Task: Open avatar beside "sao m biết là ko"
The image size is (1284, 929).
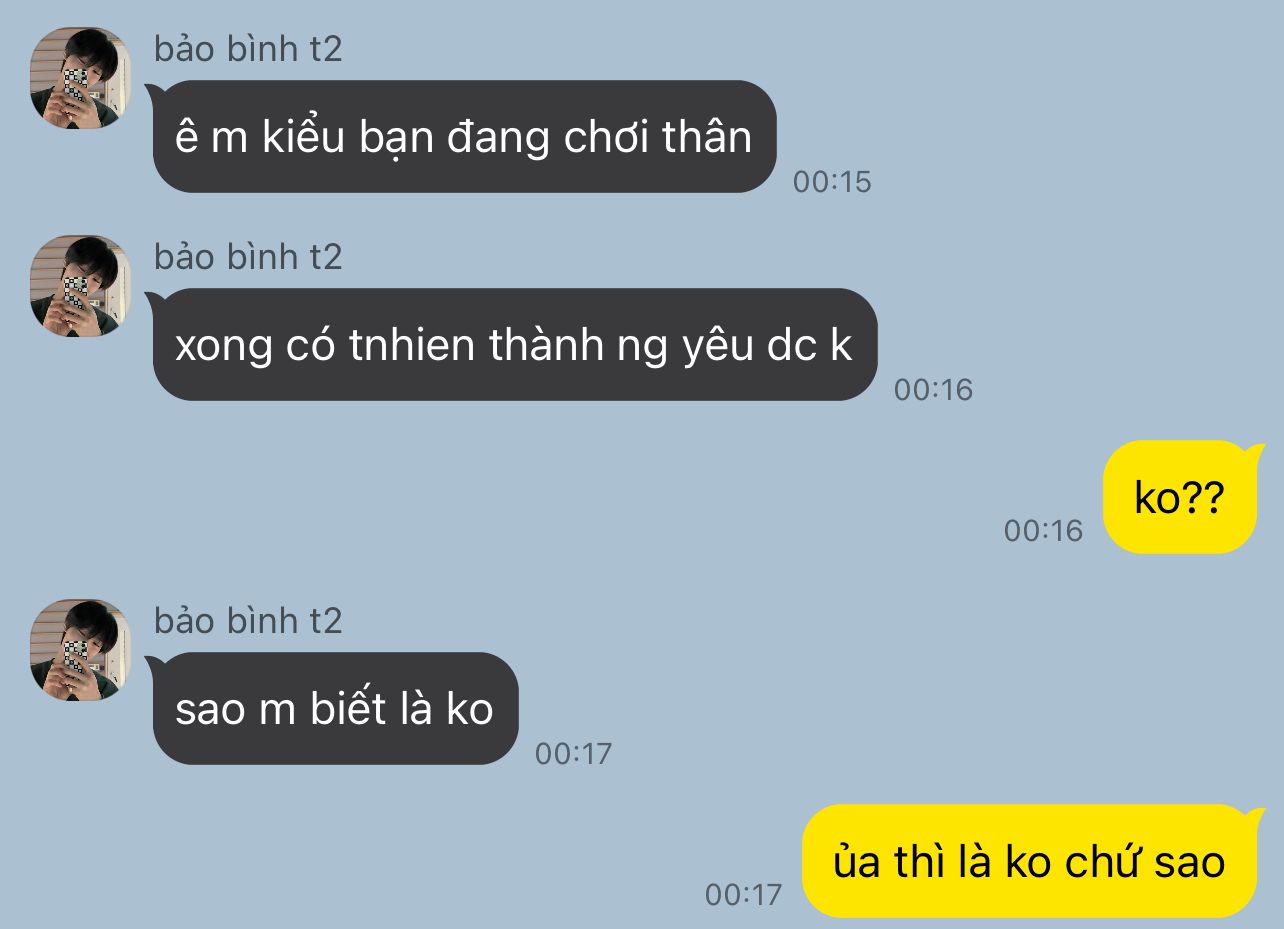Action: click(80, 650)
